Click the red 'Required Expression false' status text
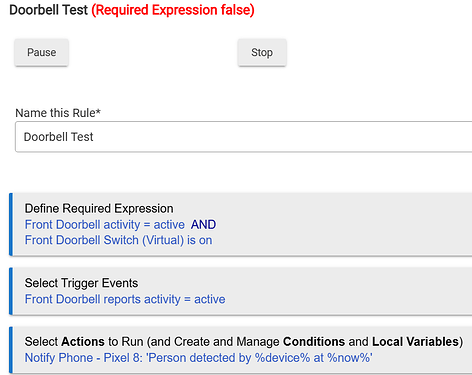The height and width of the screenshot is (375, 472). (x=173, y=10)
